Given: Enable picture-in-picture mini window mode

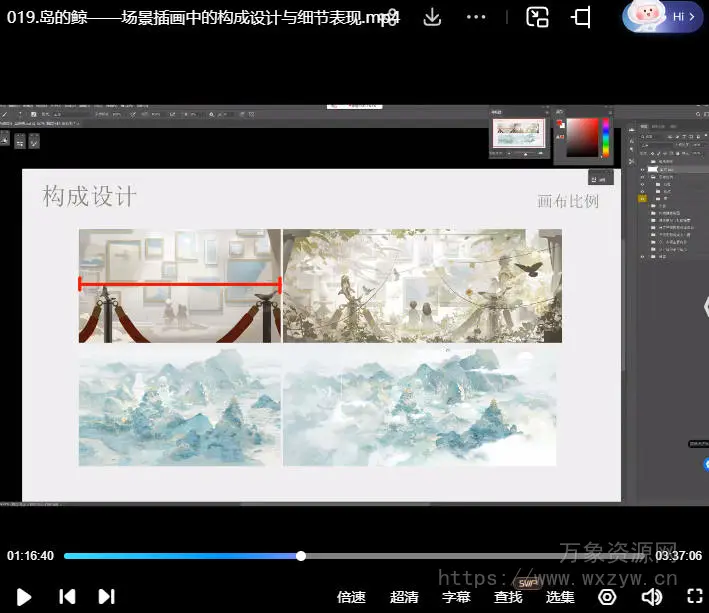Looking at the screenshot, I should [538, 17].
